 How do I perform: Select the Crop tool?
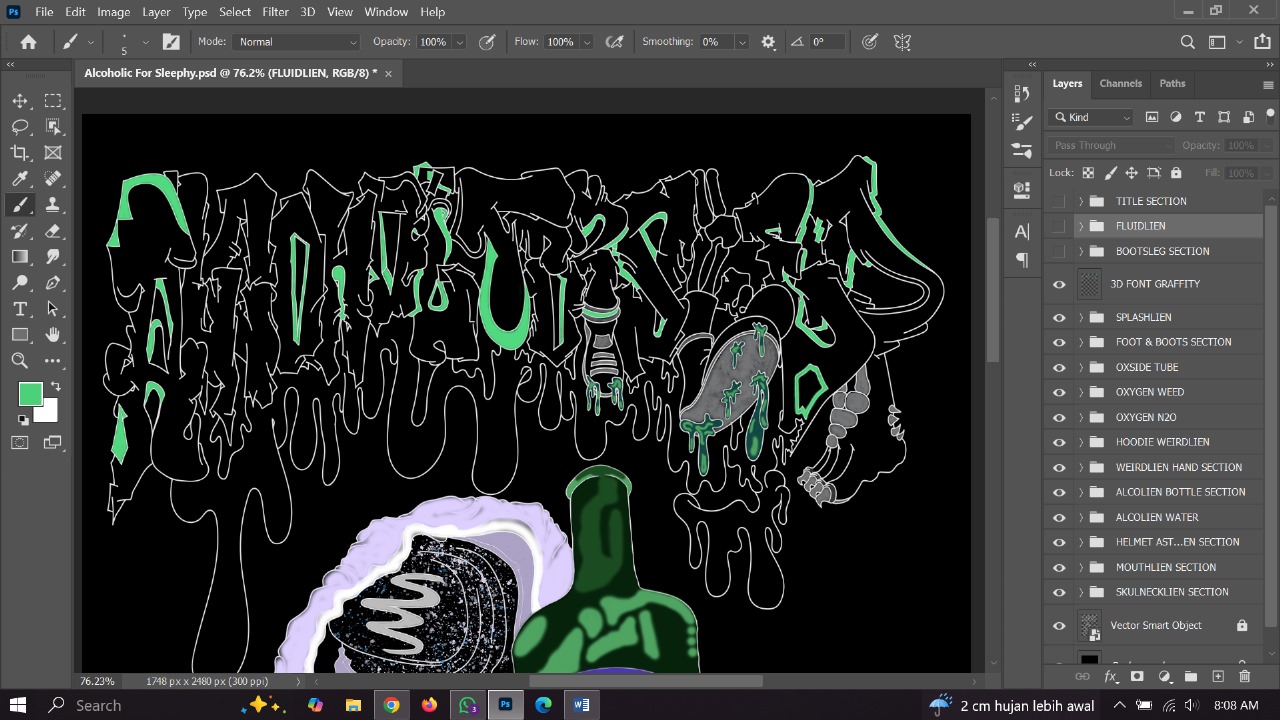pos(20,152)
